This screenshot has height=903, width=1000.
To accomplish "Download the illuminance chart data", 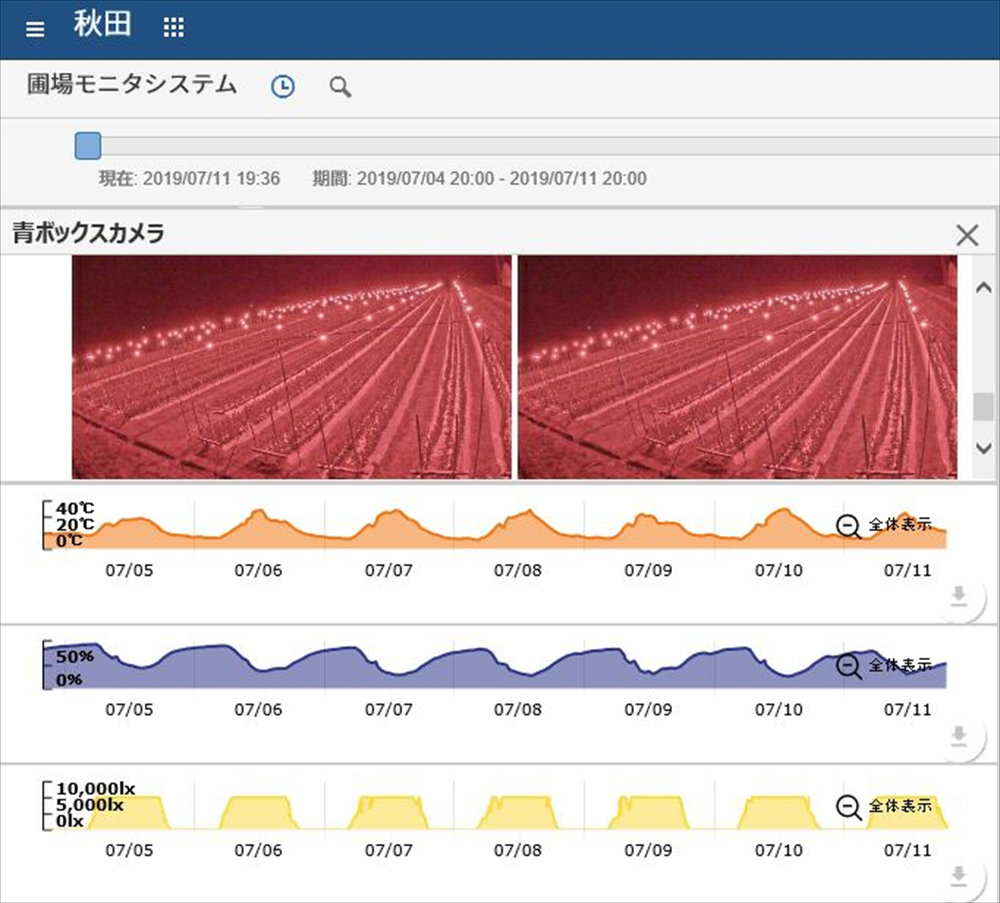I will [959, 876].
